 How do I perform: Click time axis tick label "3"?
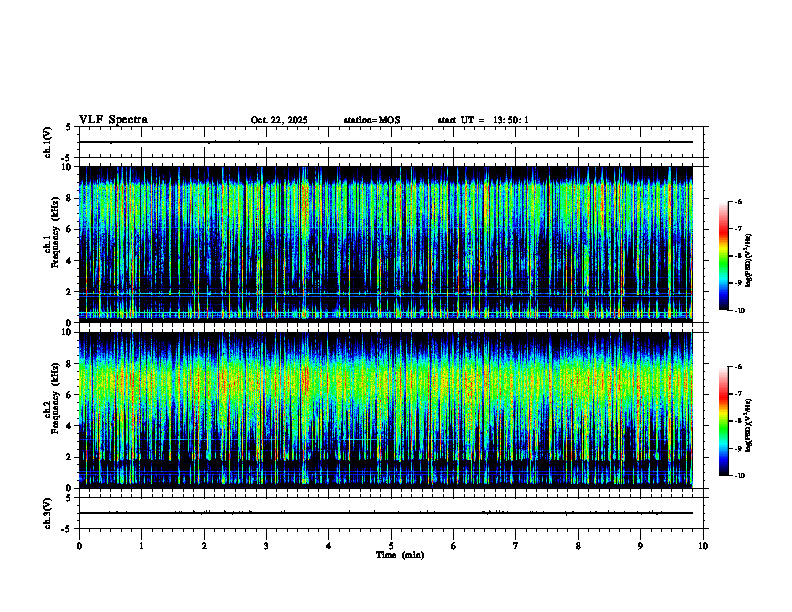266,546
